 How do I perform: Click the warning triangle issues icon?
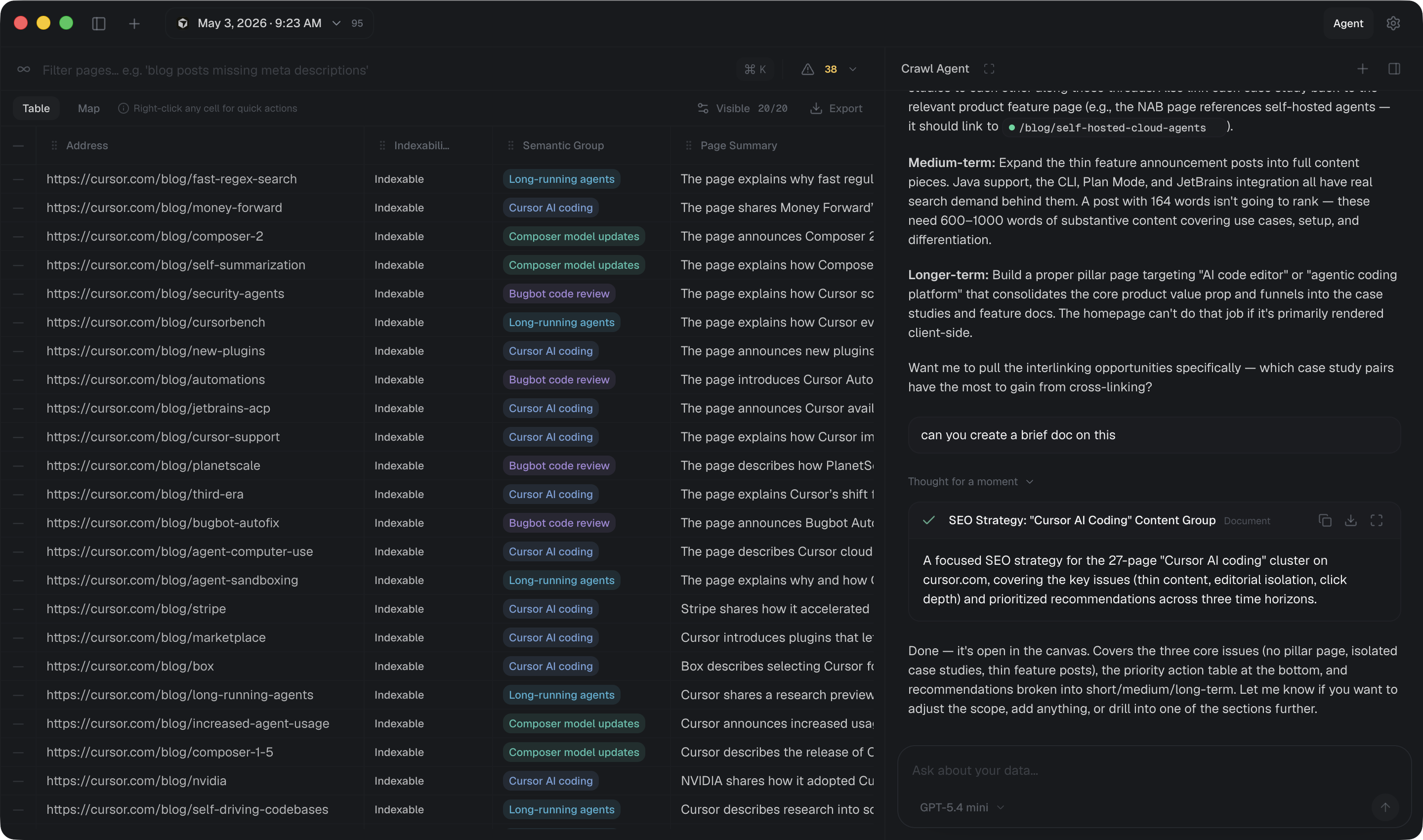pos(808,69)
